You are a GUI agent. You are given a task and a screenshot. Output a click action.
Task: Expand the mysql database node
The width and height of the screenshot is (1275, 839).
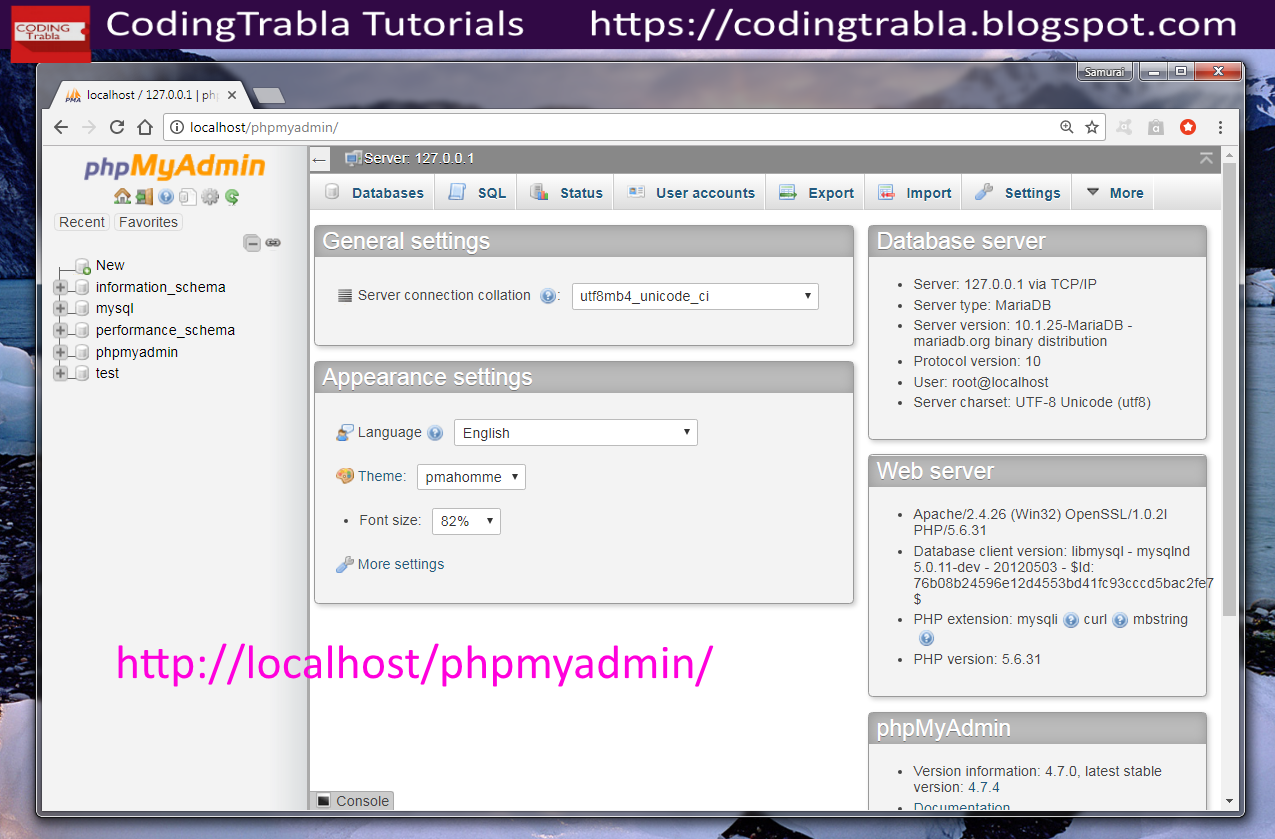(60, 309)
